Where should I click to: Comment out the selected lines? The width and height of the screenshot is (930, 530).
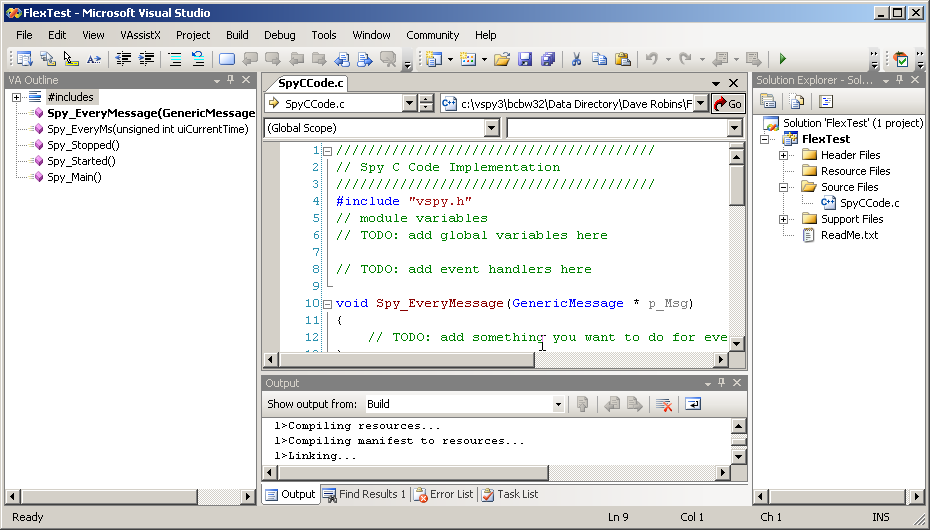coord(175,59)
